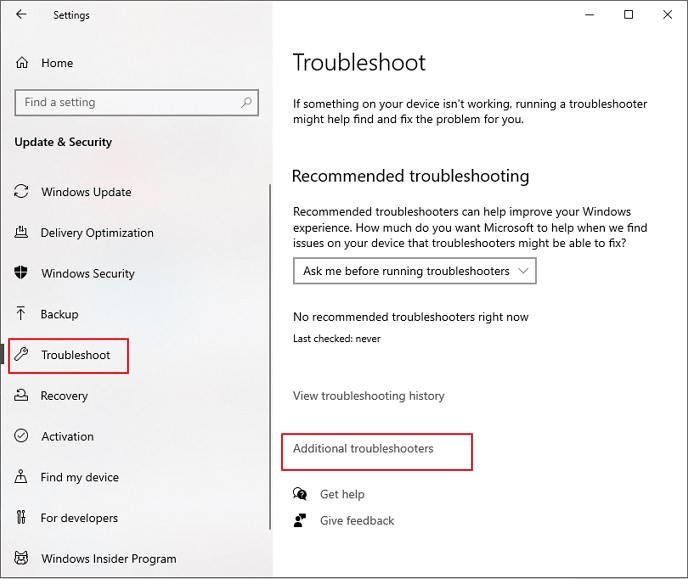Click the Home house icon
The image size is (688, 579).
(x=22, y=63)
